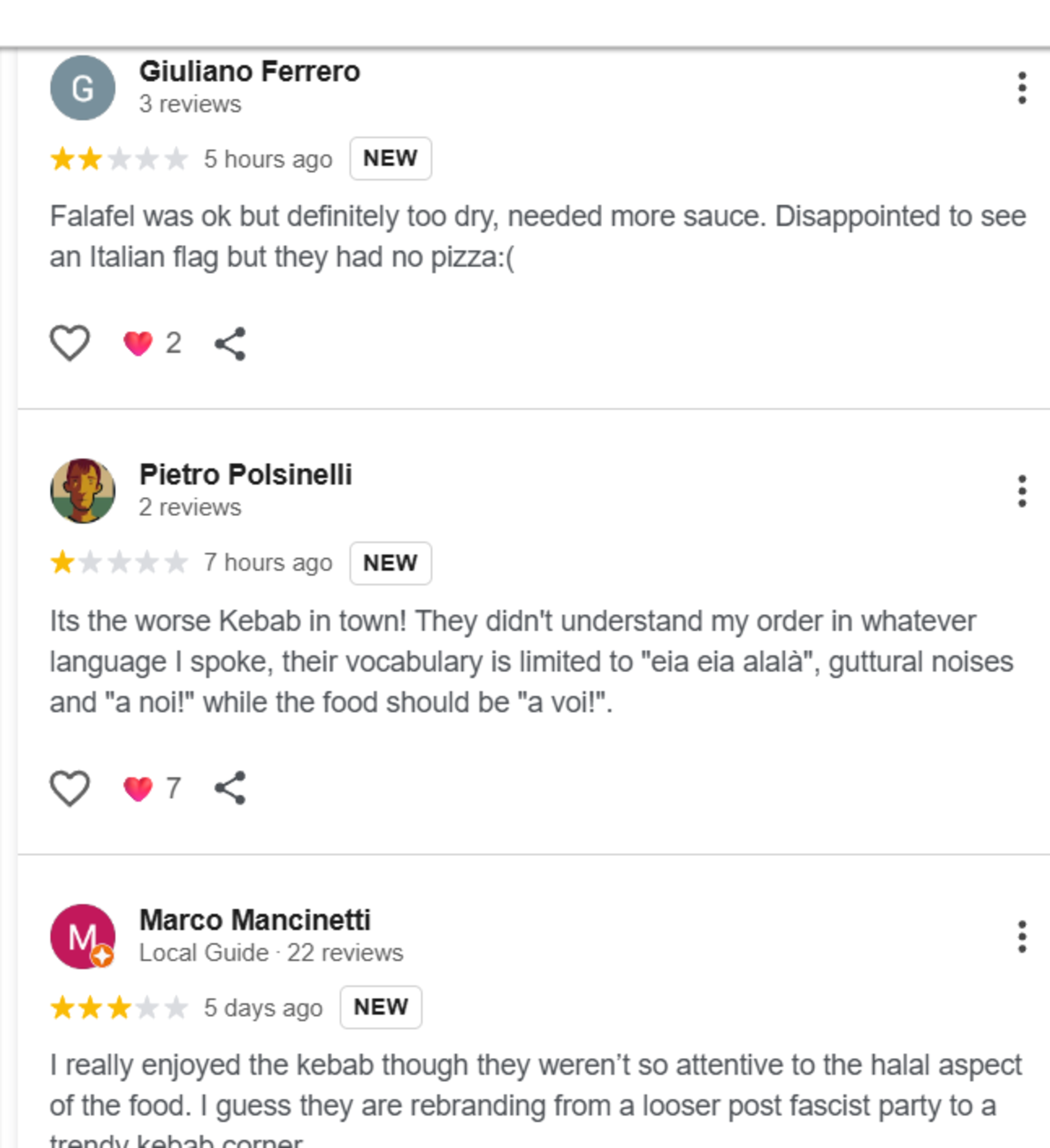Like Pietro Polsinelli's review with heart outline
Screen dimensions: 1050x1148
click(x=69, y=788)
